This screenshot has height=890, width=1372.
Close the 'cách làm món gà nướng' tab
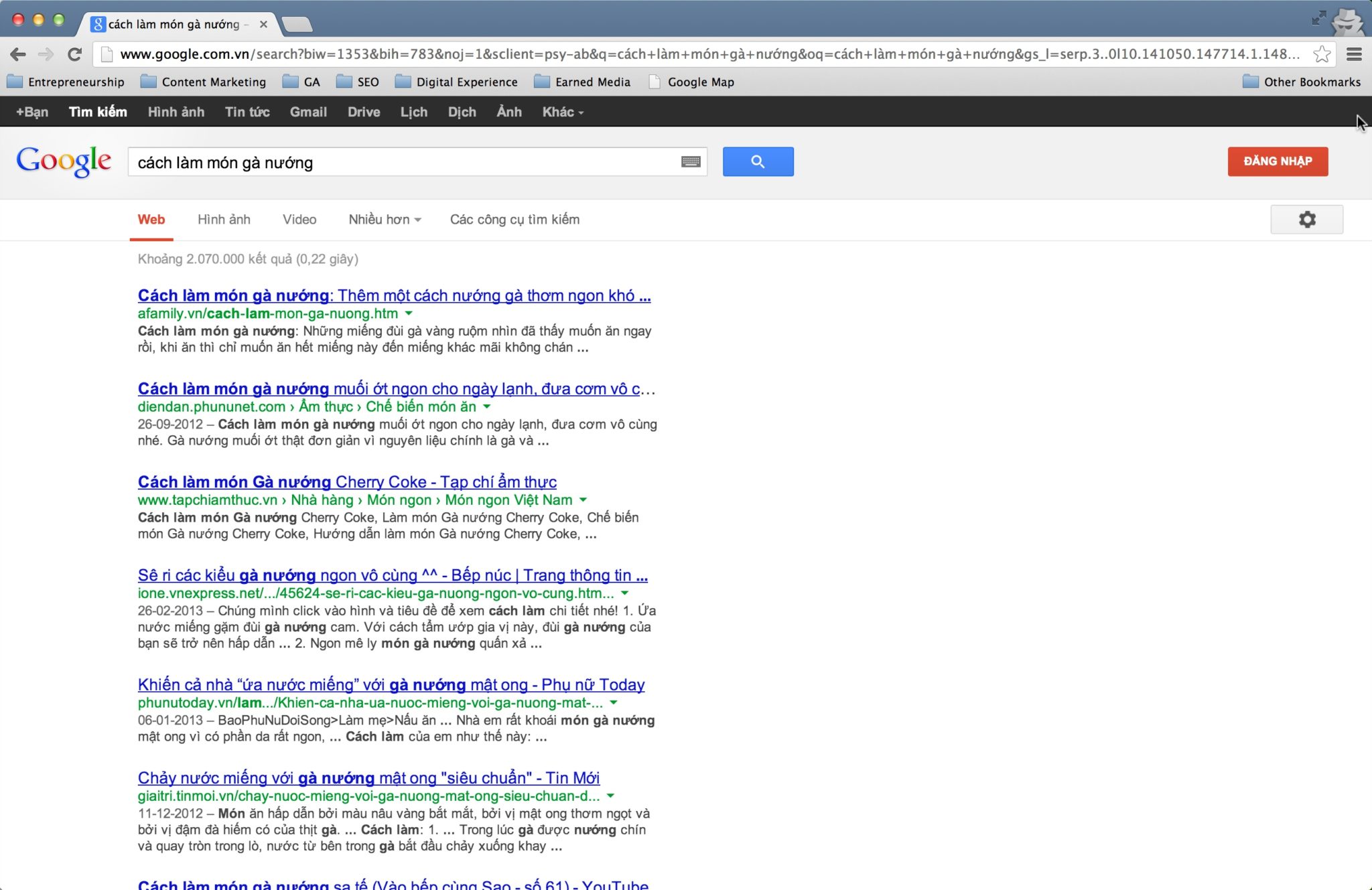point(263,25)
